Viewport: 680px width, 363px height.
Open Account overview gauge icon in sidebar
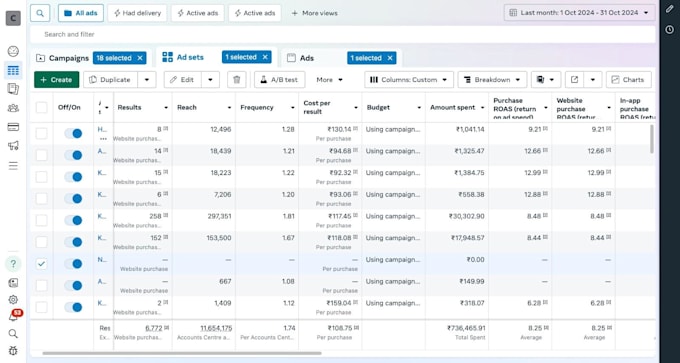click(x=13, y=51)
